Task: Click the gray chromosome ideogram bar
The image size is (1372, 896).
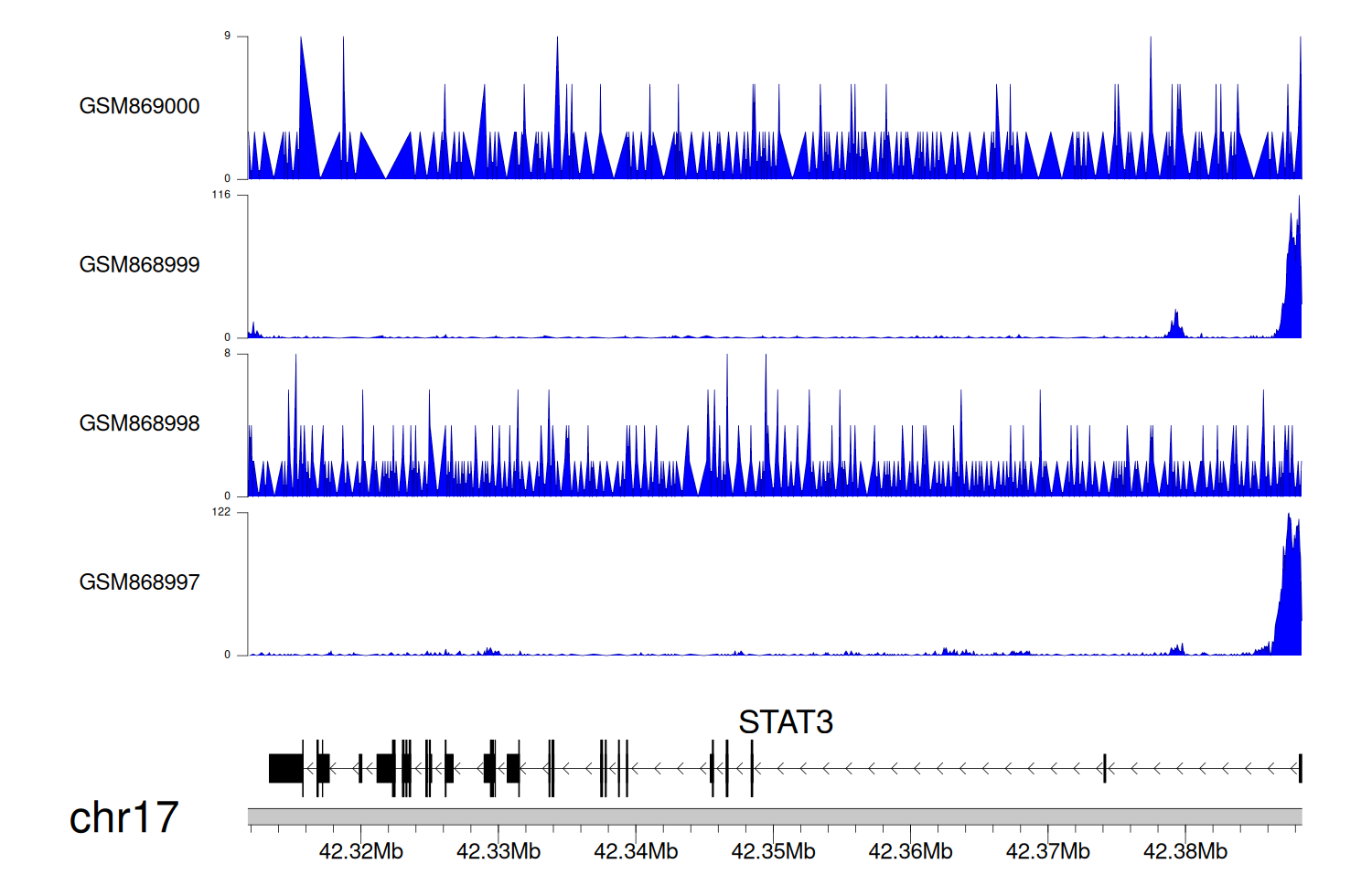Action: click(x=774, y=816)
